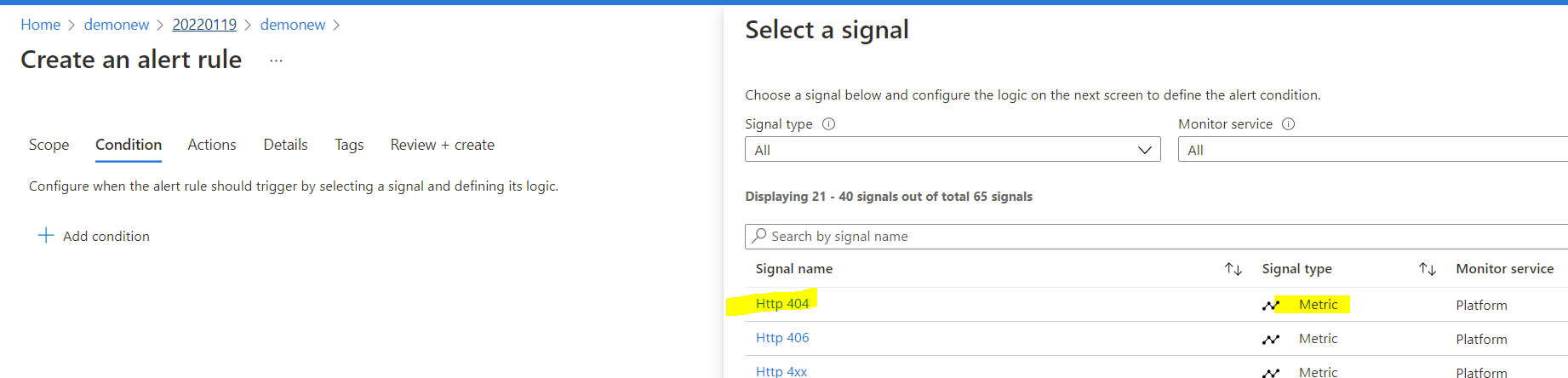Open the 20220119 breadcrumb link
The image size is (1568, 378).
point(204,25)
